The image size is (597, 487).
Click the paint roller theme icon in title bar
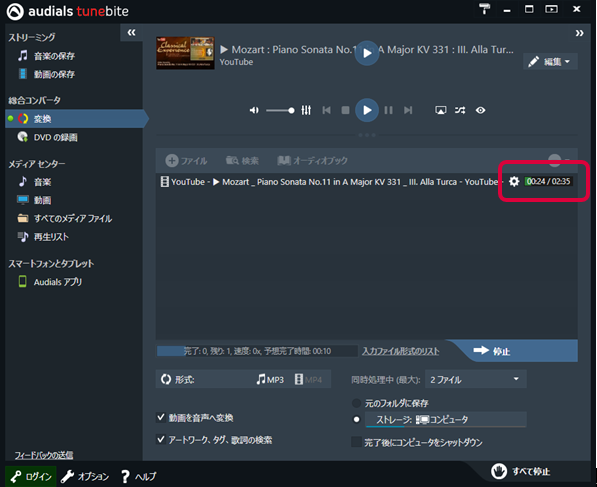pyautogui.click(x=484, y=9)
